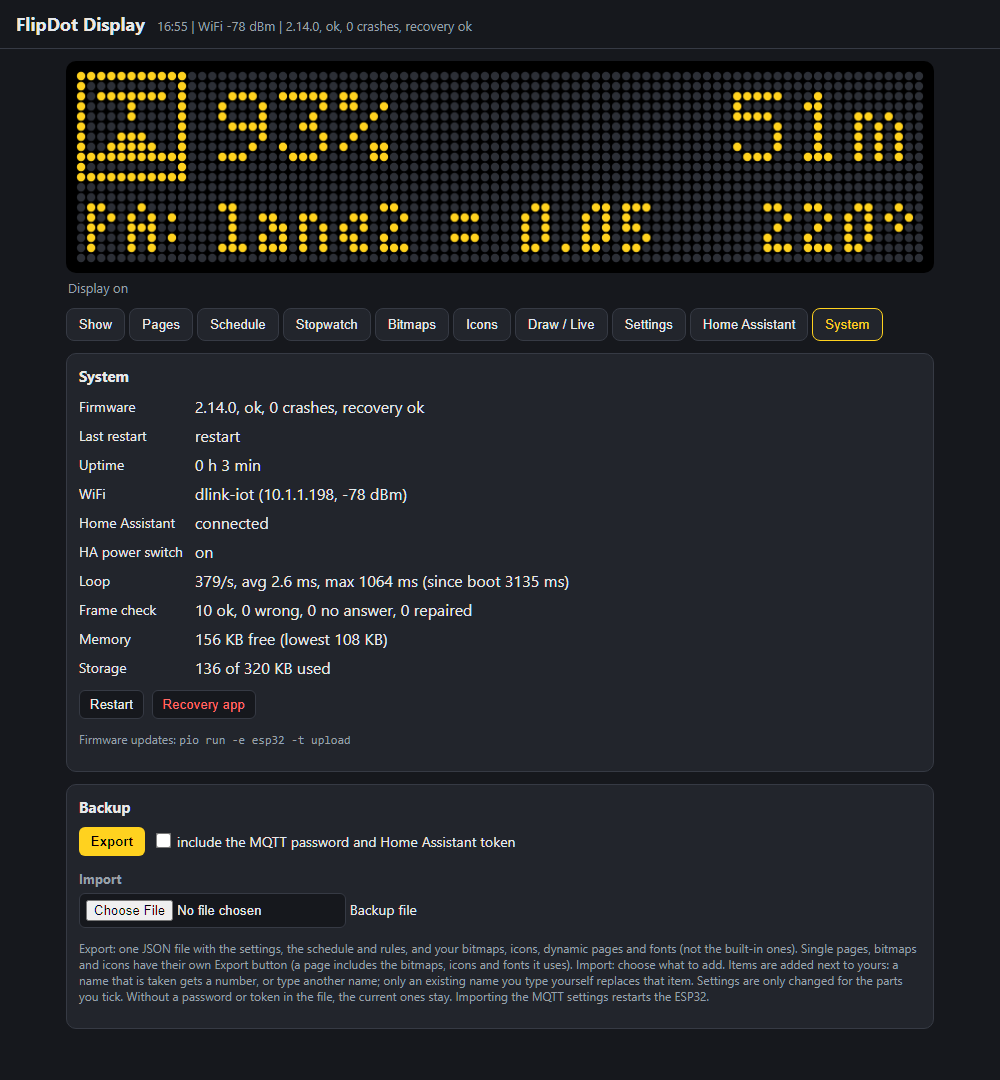Select the Stopwatch tab
This screenshot has height=1080, width=1000.
coord(326,324)
